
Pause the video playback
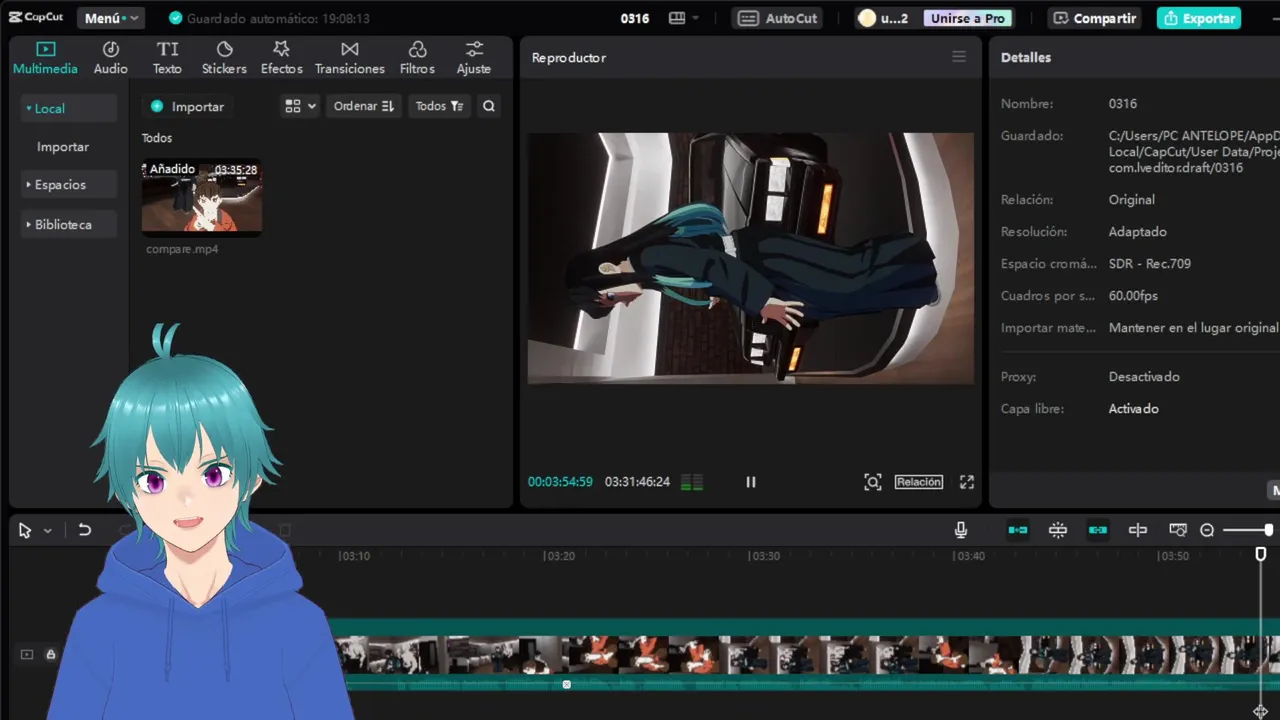point(751,482)
